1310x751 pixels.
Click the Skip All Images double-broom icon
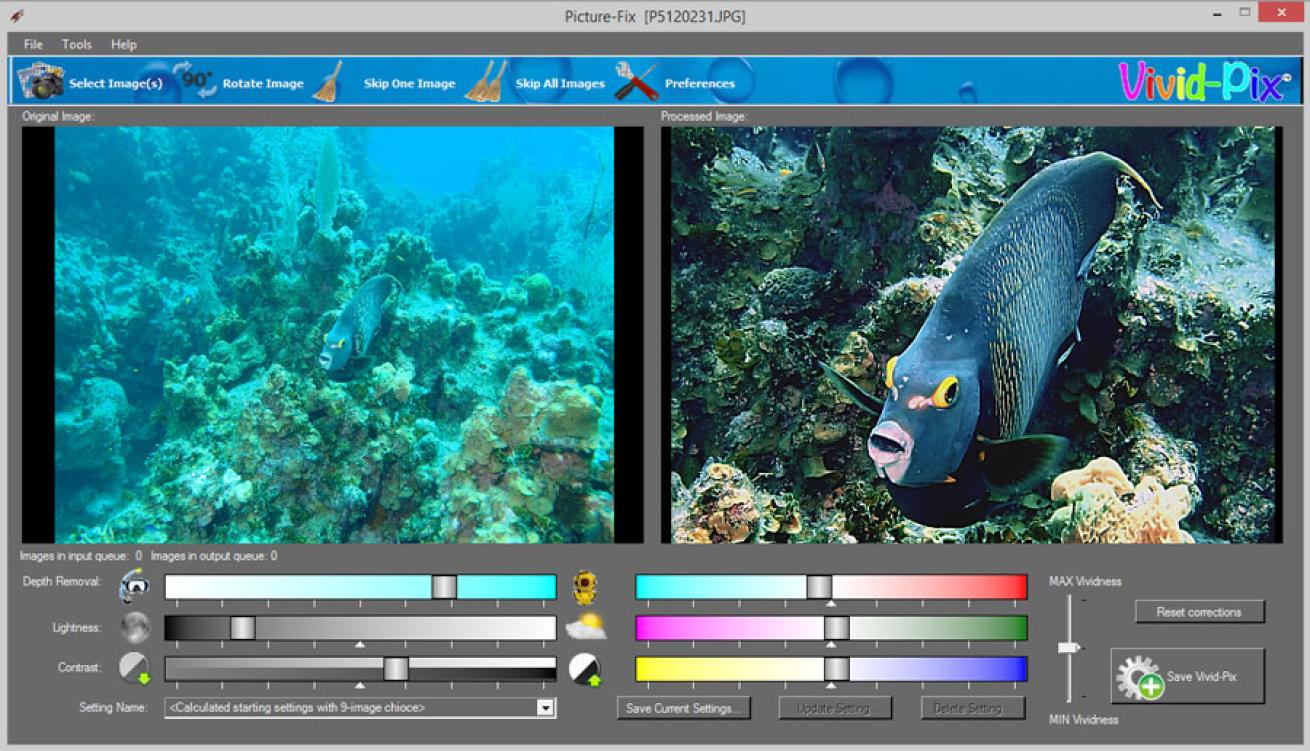[x=486, y=82]
